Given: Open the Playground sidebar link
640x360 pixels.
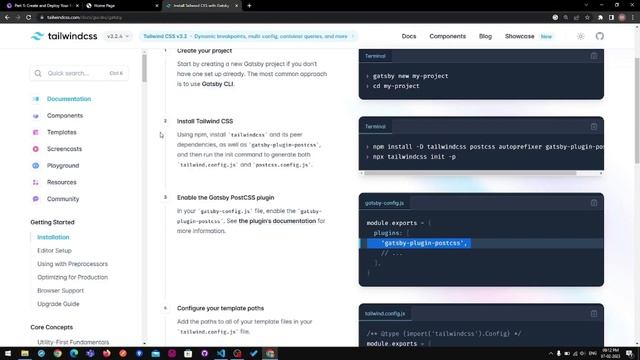Looking at the screenshot, I should pos(63,166).
